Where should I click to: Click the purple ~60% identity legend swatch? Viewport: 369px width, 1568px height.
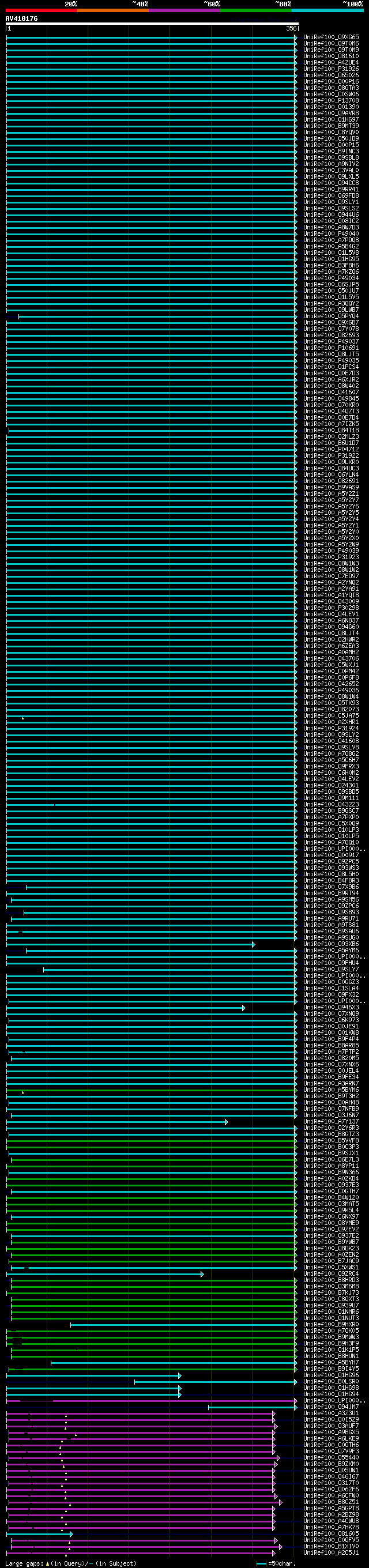tap(184, 10)
